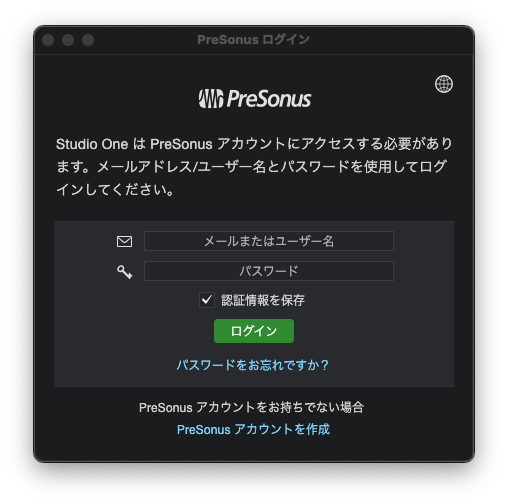Click the title bar empty area beside the title

click(x=383, y=40)
